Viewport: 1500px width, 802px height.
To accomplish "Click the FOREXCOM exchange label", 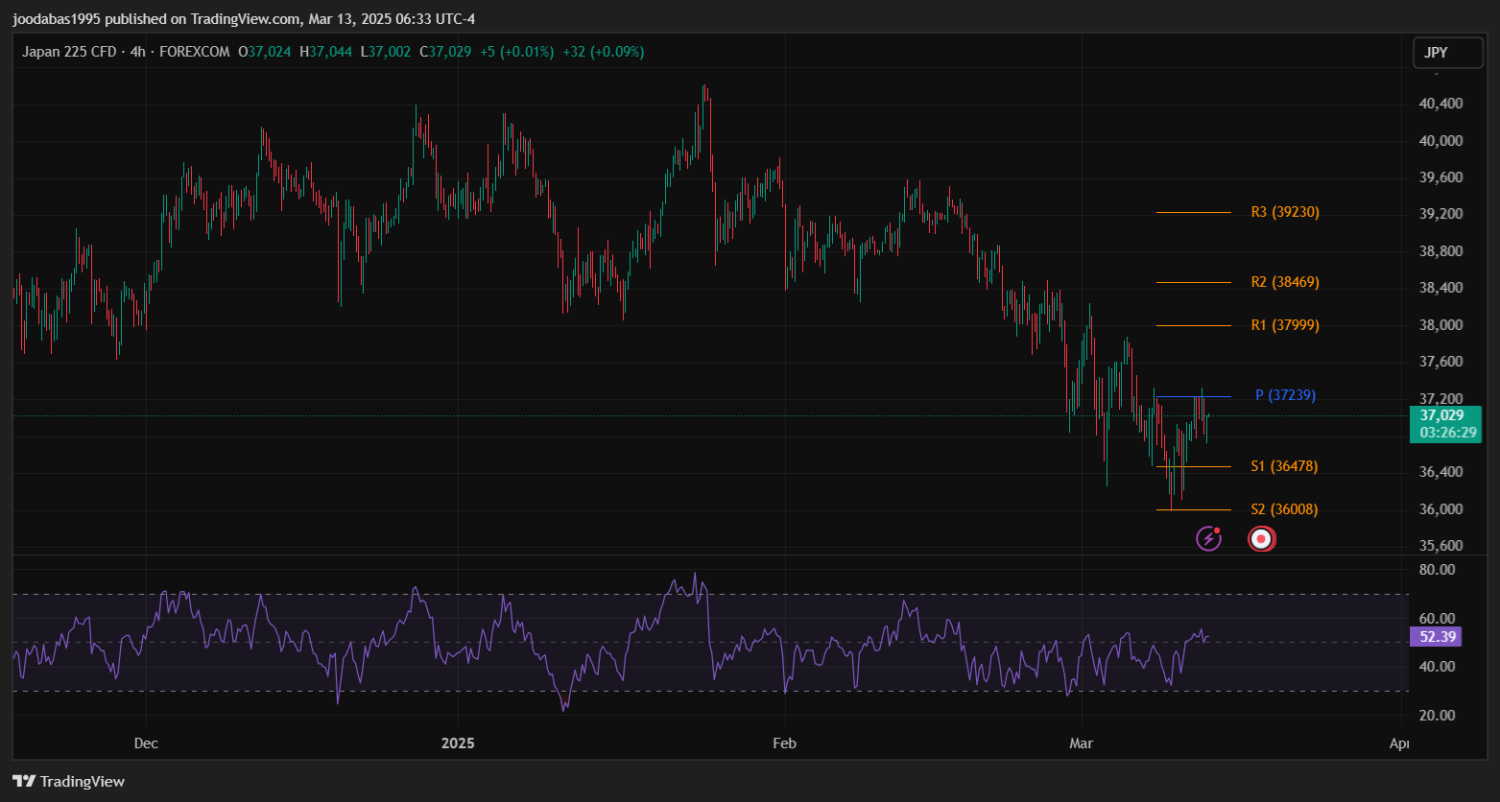I will click(194, 51).
